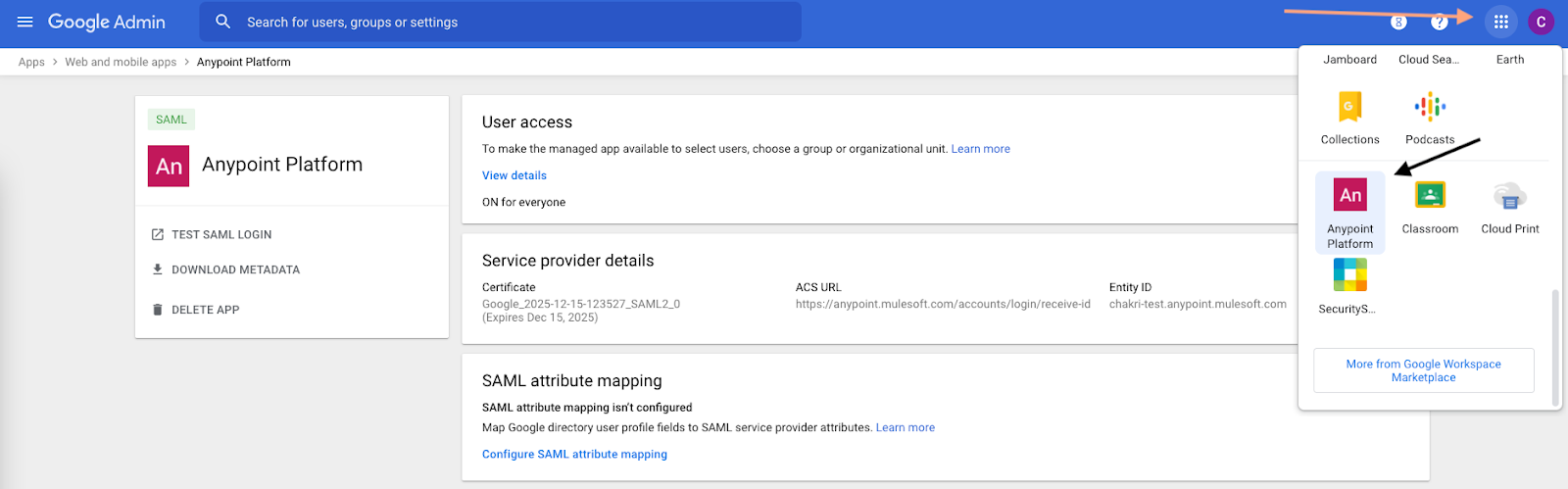Image resolution: width=1568 pixels, height=489 pixels.
Task: Click the Test SAML Login icon
Action: pos(157,234)
